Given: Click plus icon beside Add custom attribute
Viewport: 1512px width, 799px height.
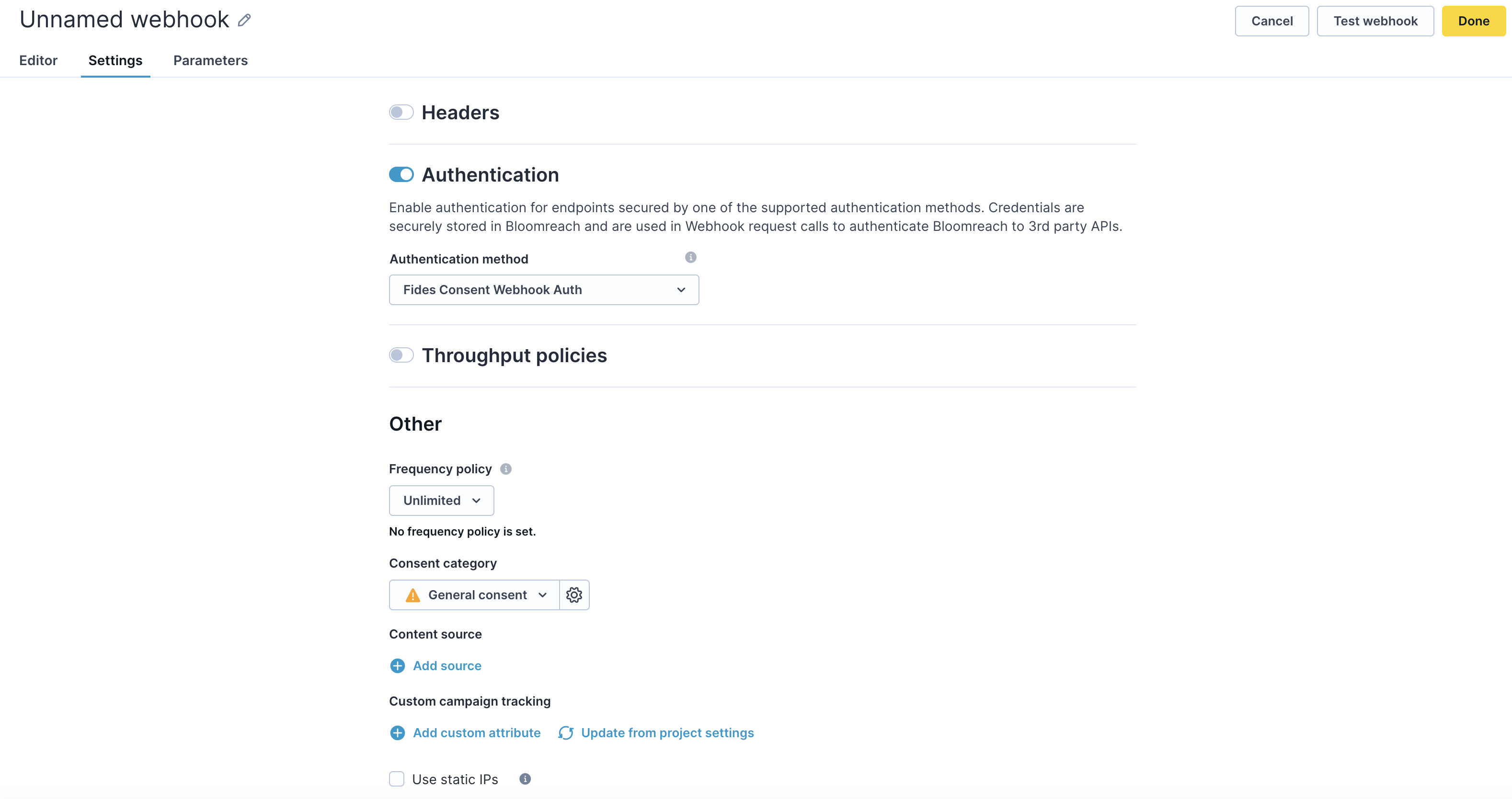Looking at the screenshot, I should (x=397, y=733).
